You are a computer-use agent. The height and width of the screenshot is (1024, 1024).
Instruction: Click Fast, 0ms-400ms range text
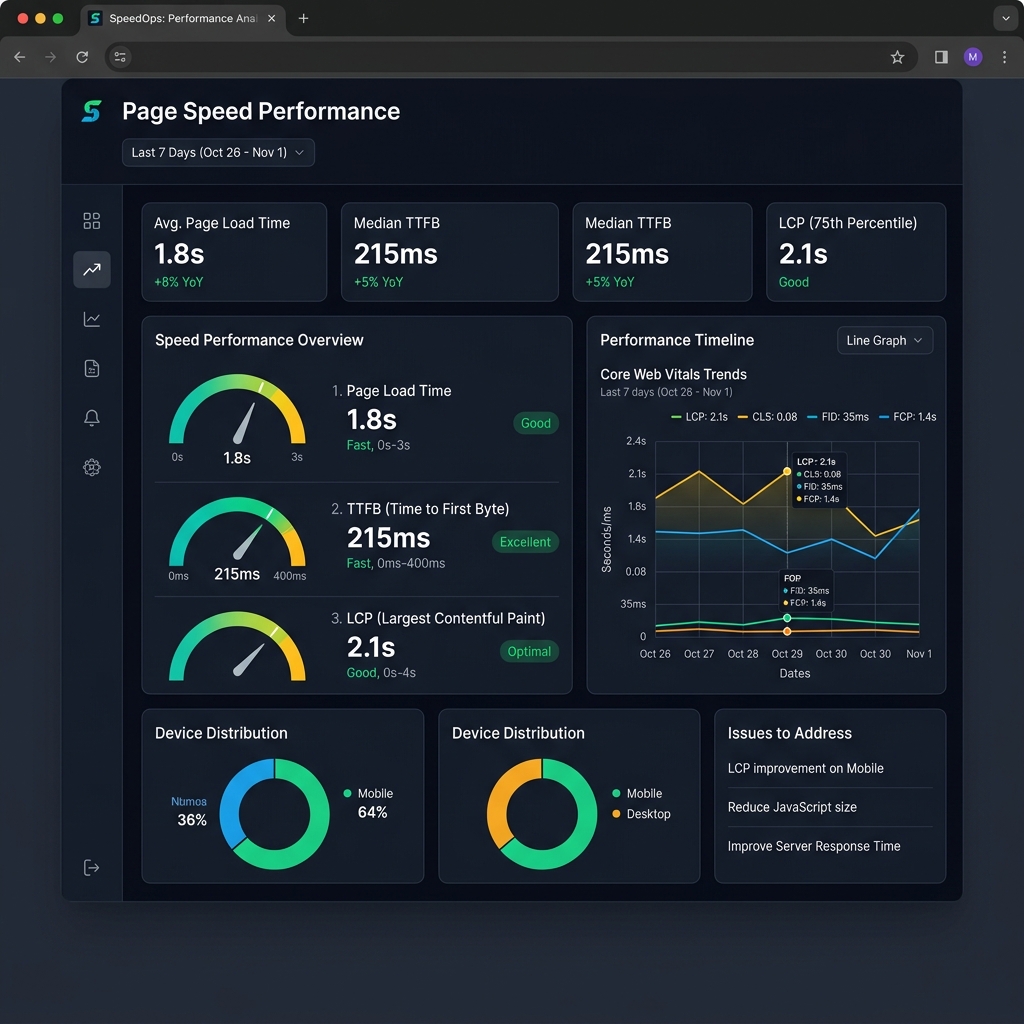396,563
